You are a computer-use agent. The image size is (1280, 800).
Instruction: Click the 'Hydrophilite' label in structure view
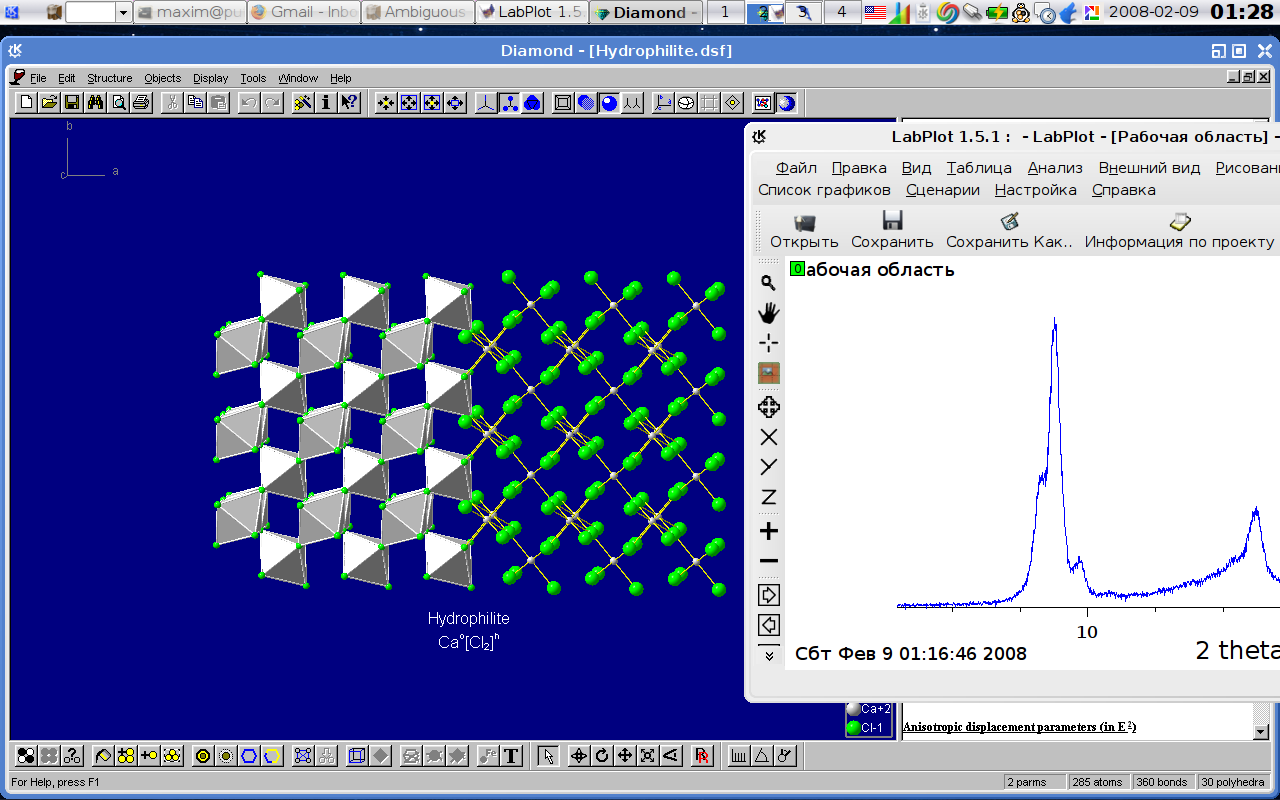tap(468, 618)
